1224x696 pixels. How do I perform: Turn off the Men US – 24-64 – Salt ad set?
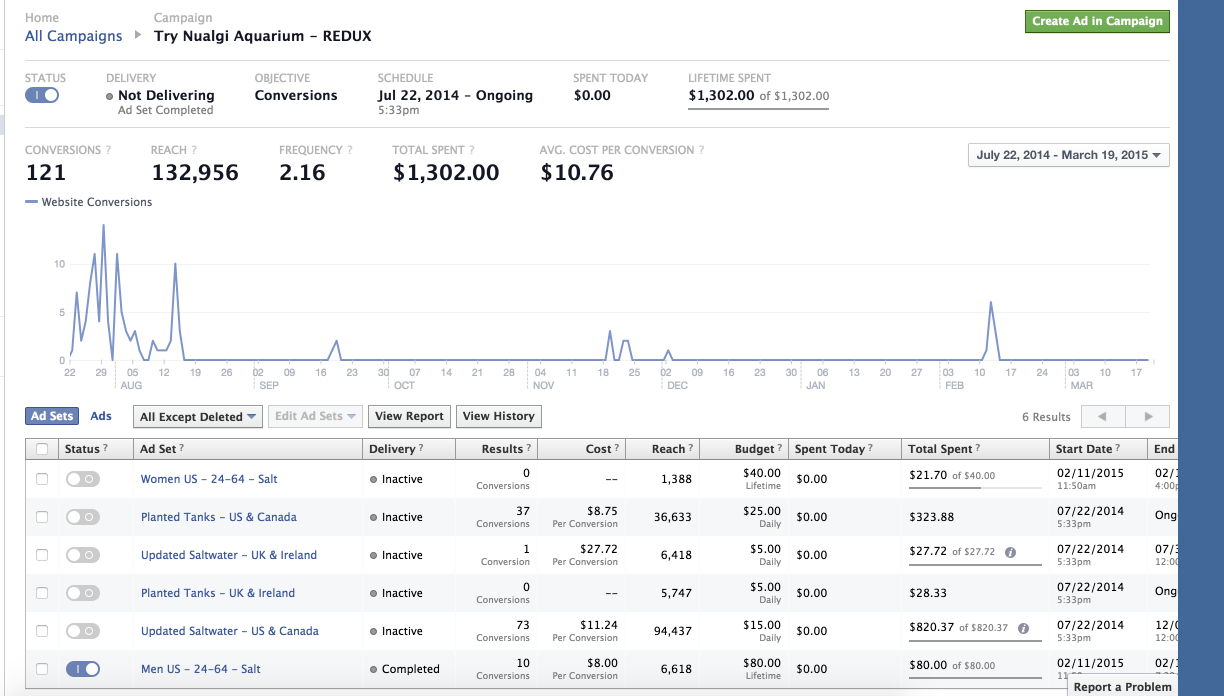[83, 669]
